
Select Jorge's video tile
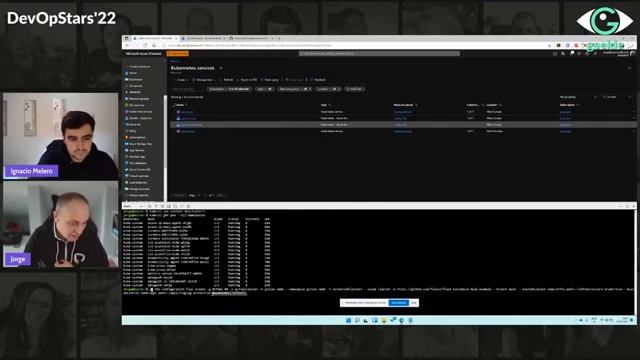60,224
